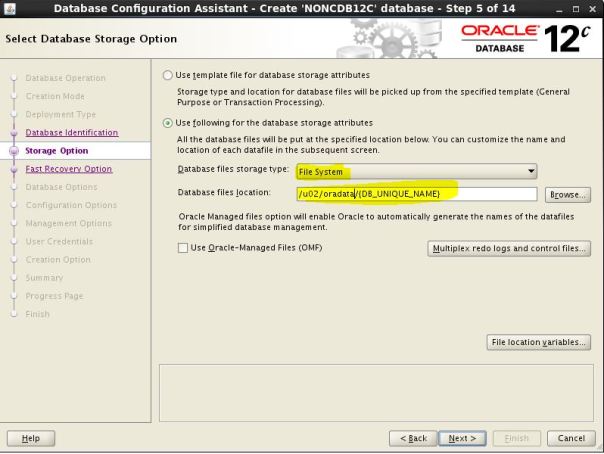Close the Database Configuration Assistant window
This screenshot has width=604, height=454.
(x=591, y=8)
